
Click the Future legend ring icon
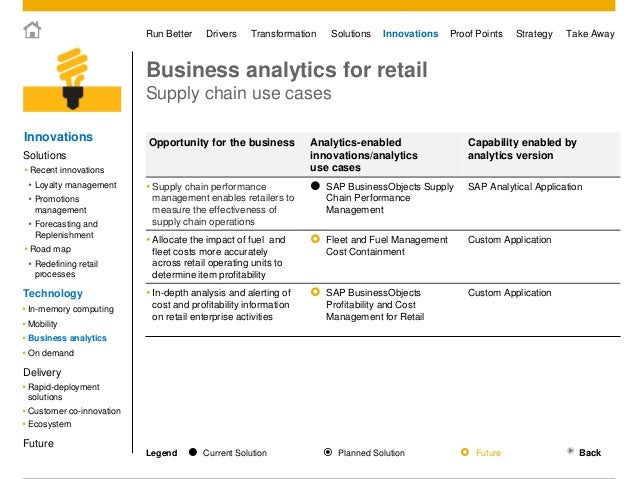point(465,452)
